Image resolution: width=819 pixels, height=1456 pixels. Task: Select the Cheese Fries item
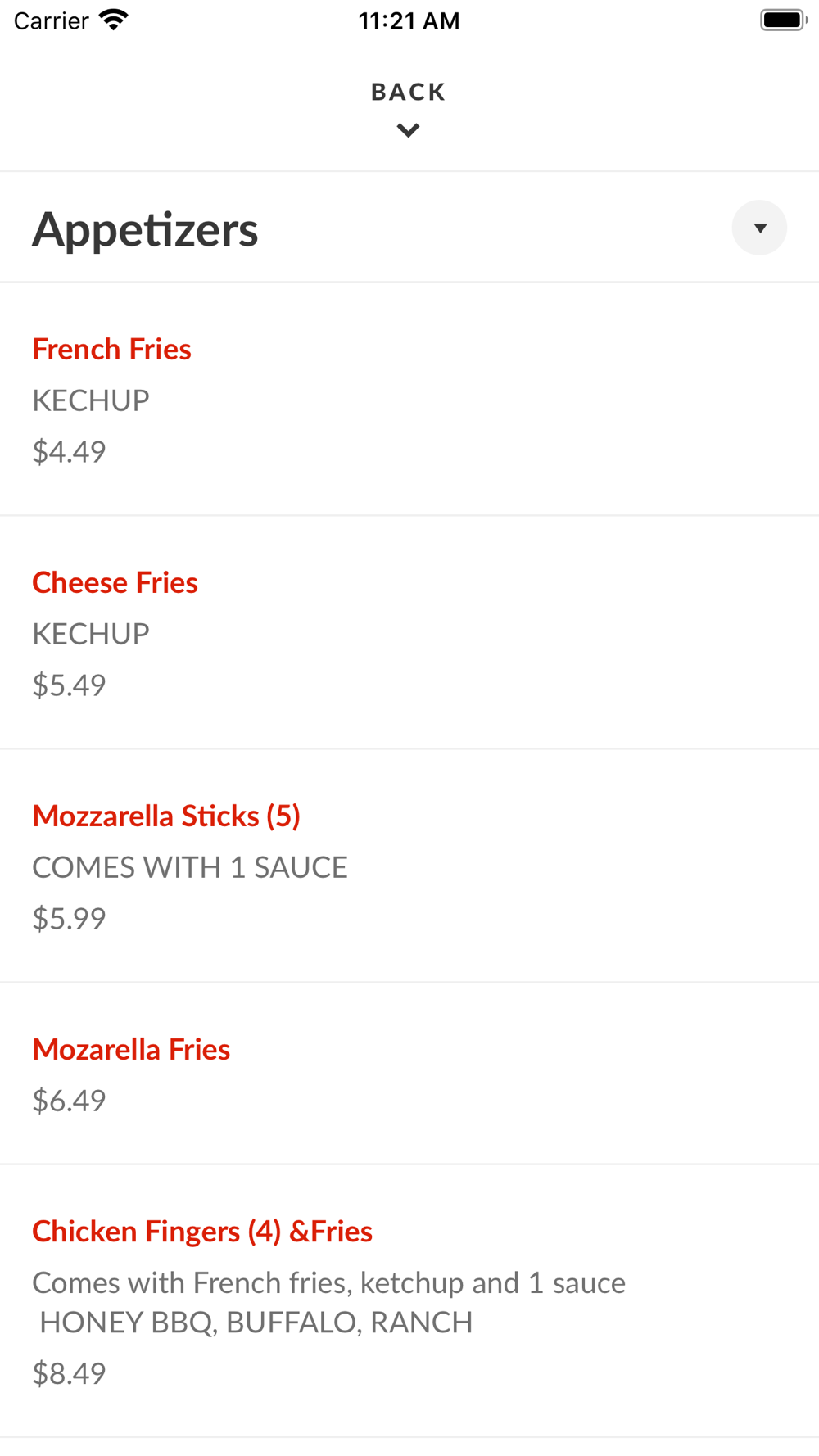(115, 583)
